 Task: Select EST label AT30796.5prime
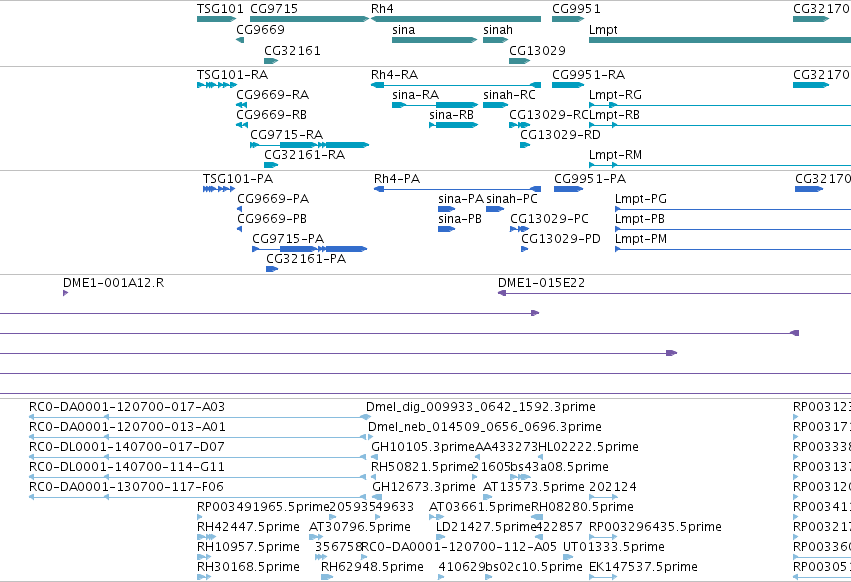tap(360, 527)
